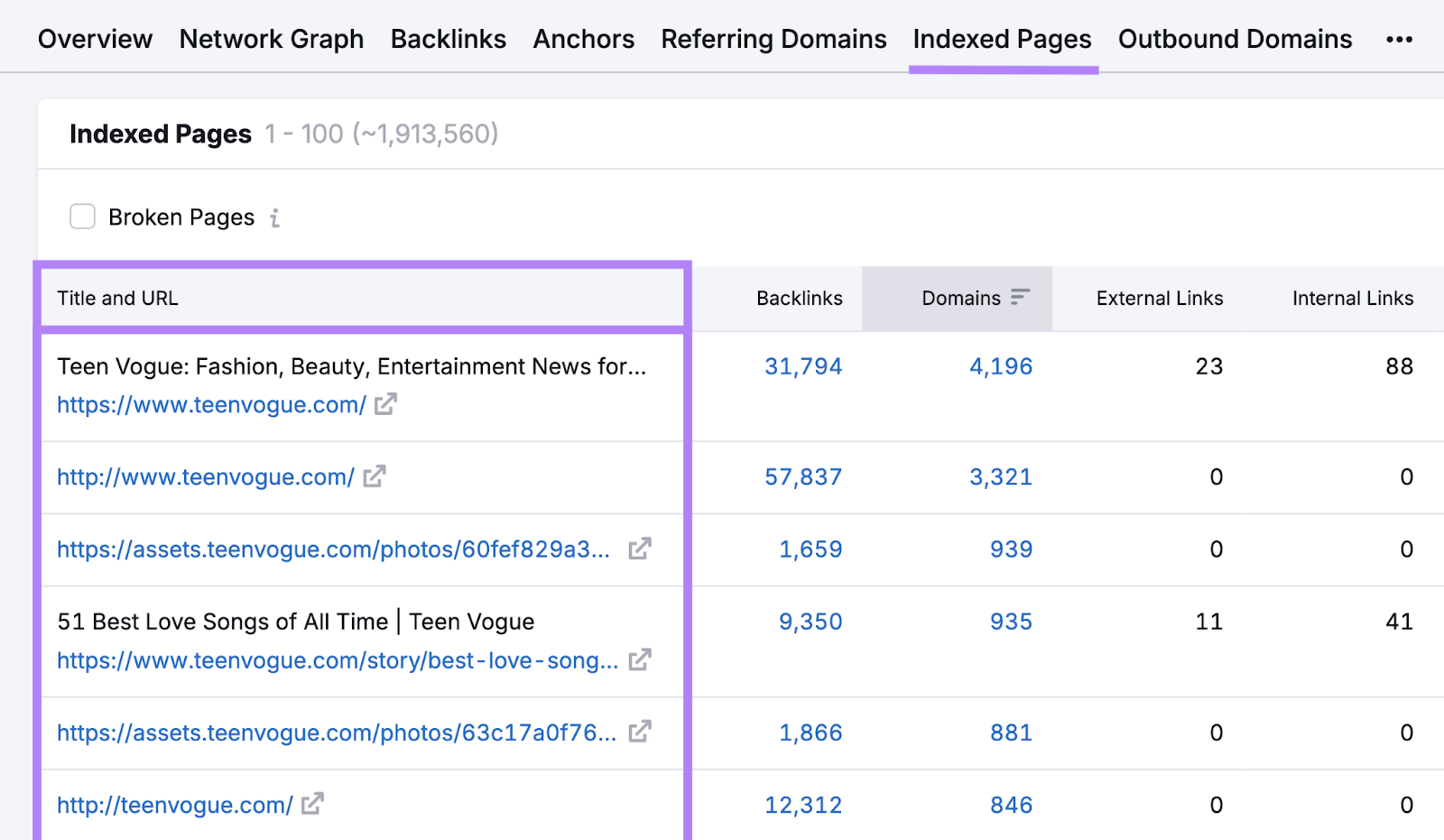Open the 3,321 domains value

[x=1001, y=477]
